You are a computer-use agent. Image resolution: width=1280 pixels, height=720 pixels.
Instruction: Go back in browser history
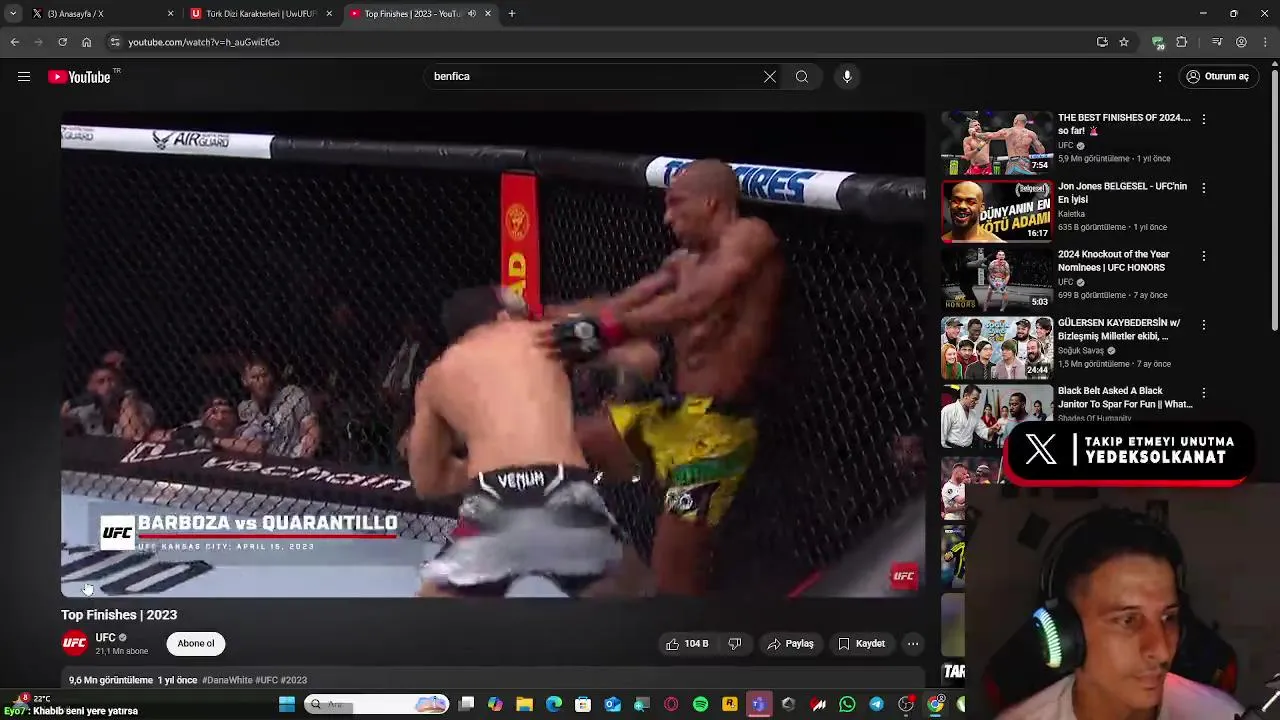click(14, 42)
